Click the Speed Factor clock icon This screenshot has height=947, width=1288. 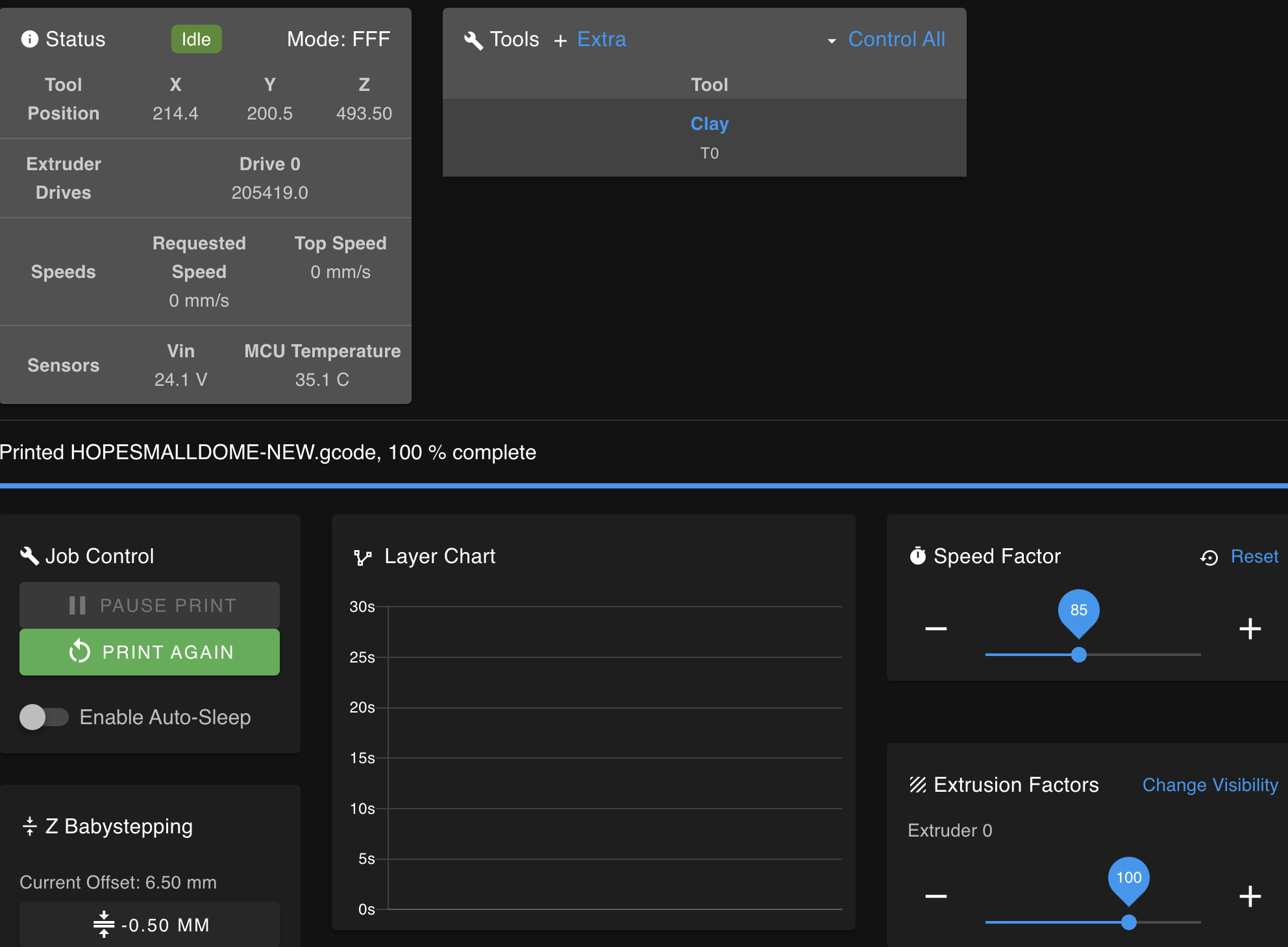point(916,555)
